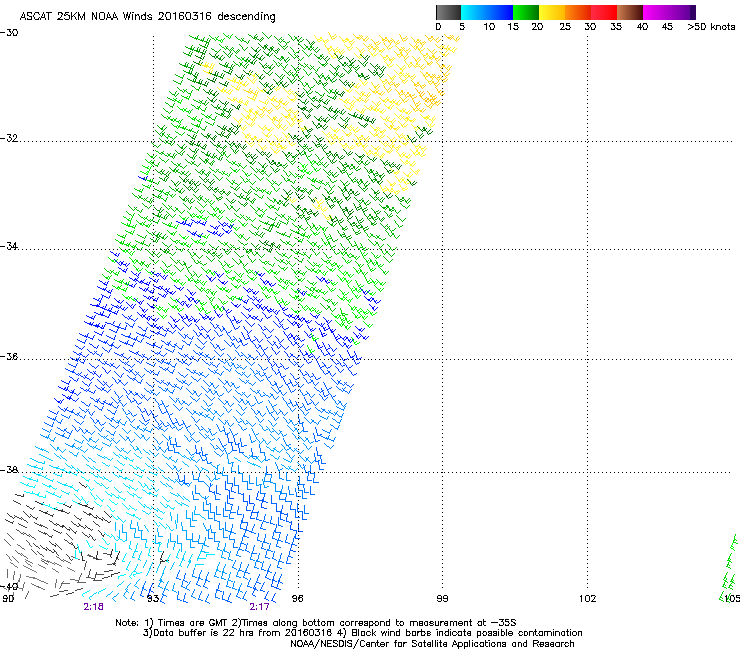Choose the brown 35-40 knots legend segment
This screenshot has width=740, height=650.
tap(630, 12)
